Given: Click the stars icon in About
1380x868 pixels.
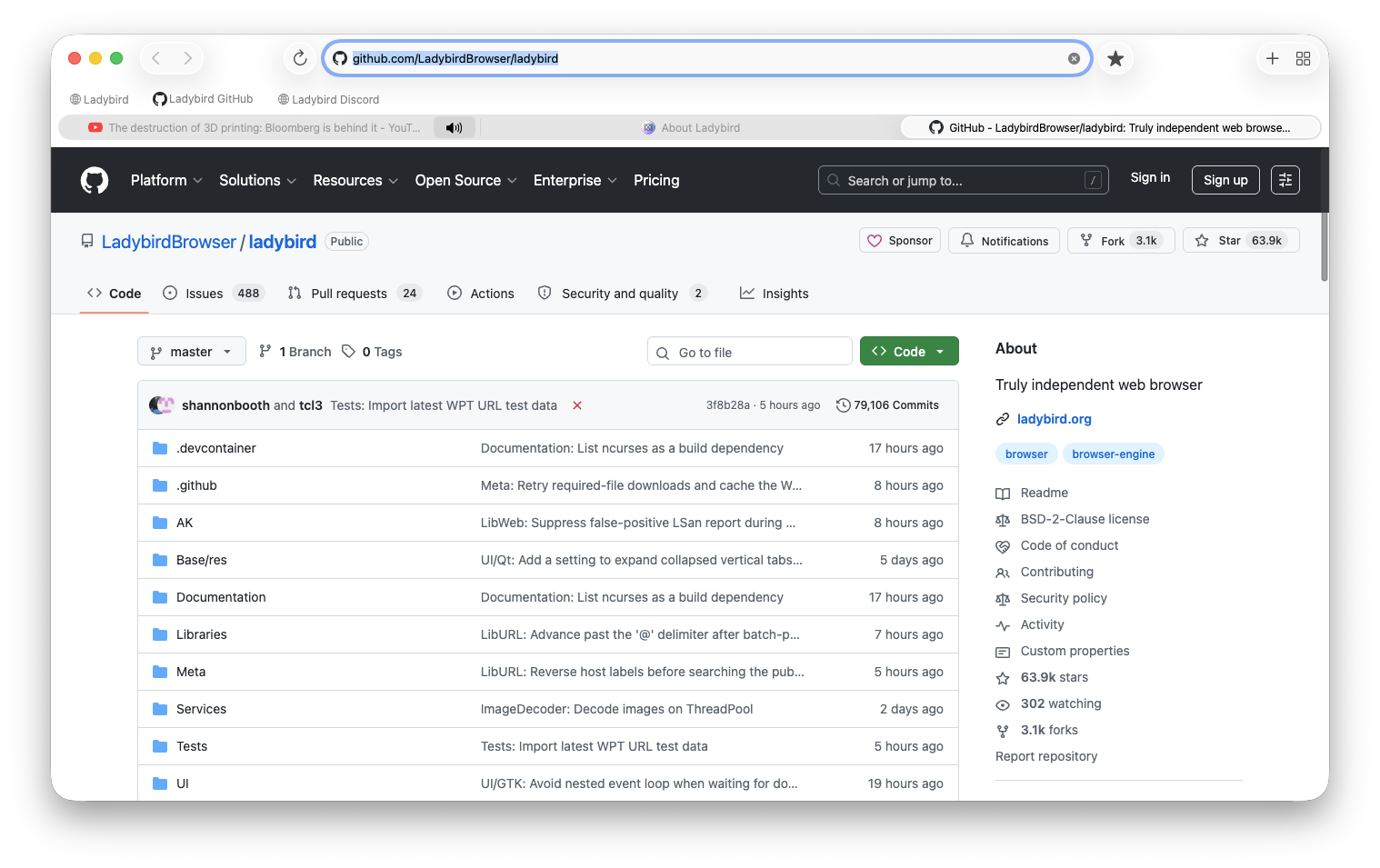Looking at the screenshot, I should [x=1003, y=678].
